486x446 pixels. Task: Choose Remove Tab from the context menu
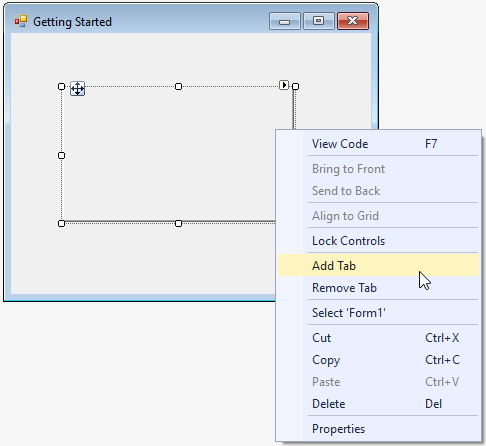point(378,287)
